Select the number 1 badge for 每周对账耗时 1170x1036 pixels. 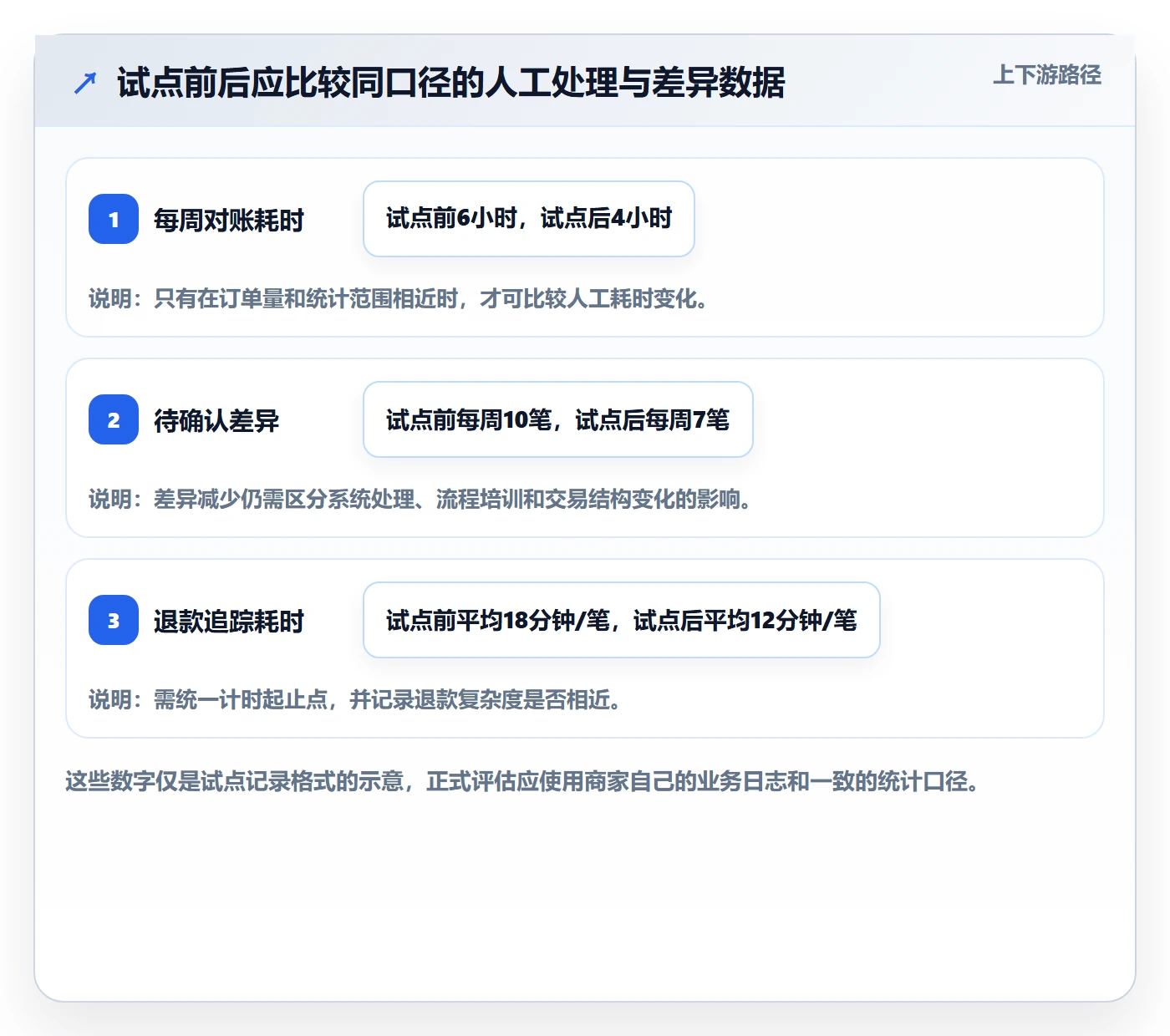(x=114, y=219)
